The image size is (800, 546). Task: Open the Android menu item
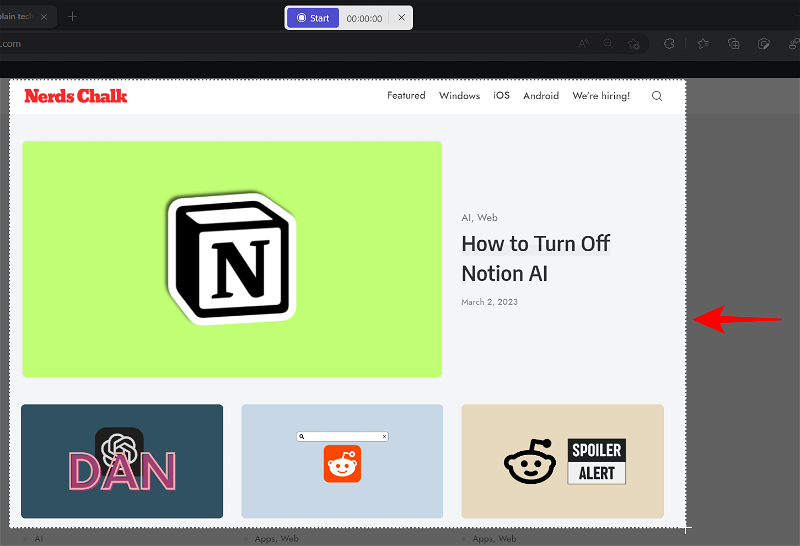(x=541, y=95)
